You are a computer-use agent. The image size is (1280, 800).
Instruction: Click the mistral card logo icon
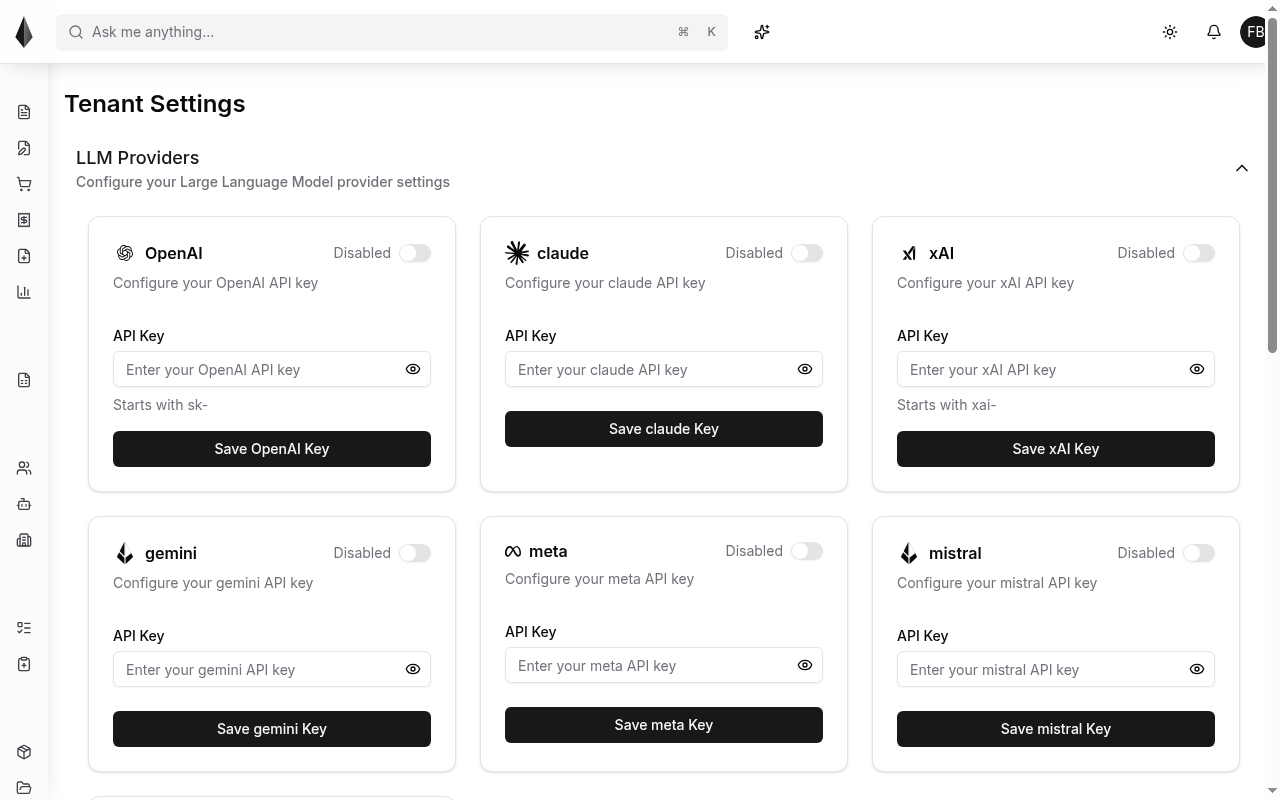tap(909, 553)
